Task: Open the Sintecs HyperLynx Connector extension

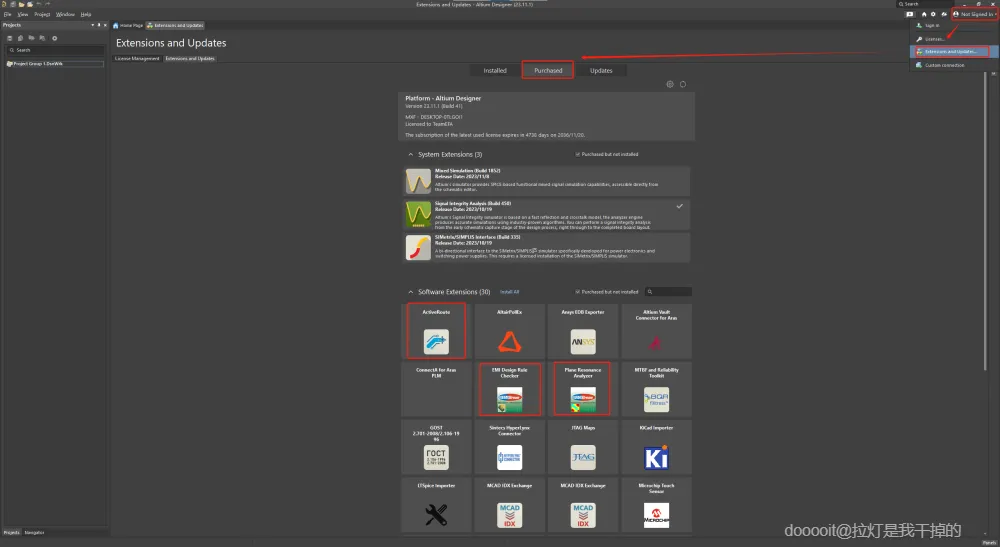Action: click(x=510, y=447)
